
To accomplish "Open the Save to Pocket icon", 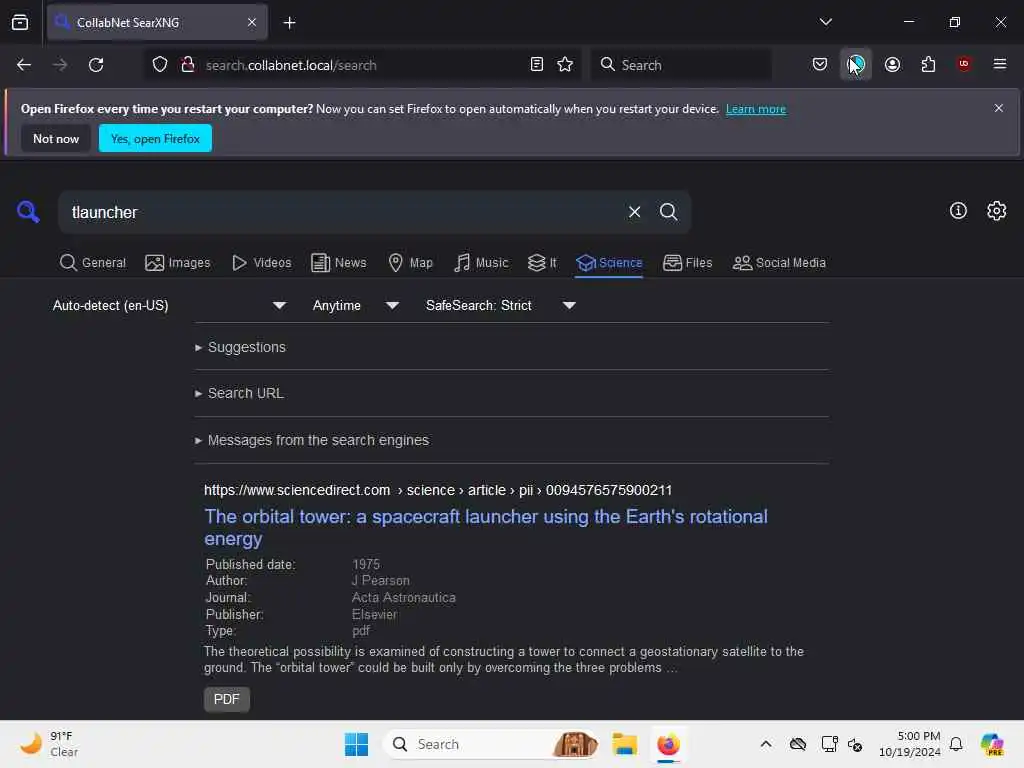I will click(x=820, y=65).
